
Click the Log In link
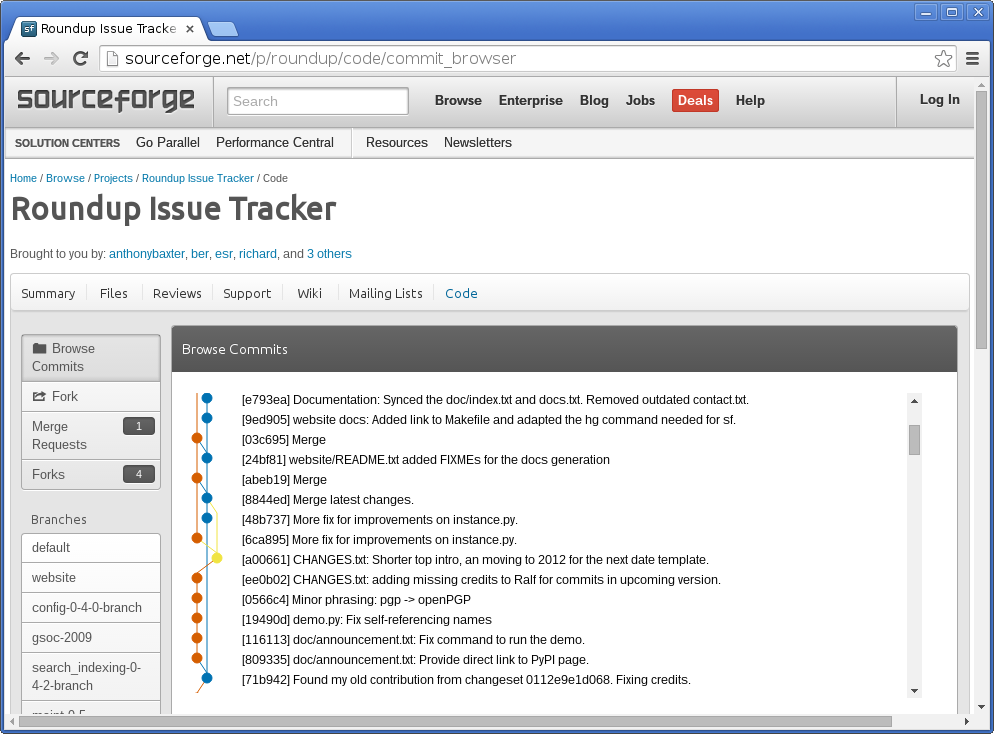pos(937,100)
